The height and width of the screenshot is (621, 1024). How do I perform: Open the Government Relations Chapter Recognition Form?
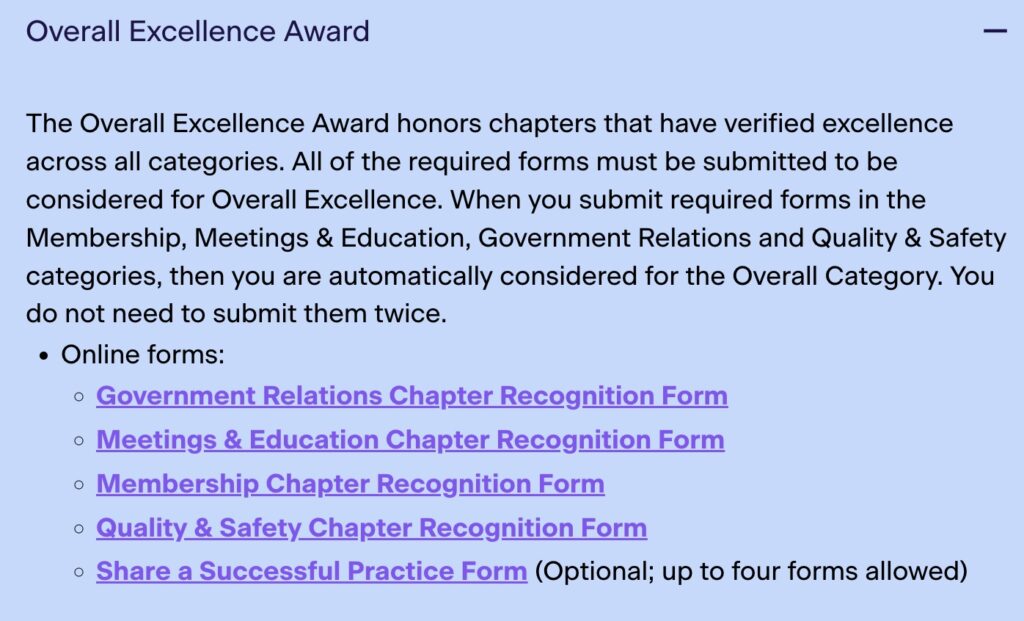pyautogui.click(x=411, y=396)
